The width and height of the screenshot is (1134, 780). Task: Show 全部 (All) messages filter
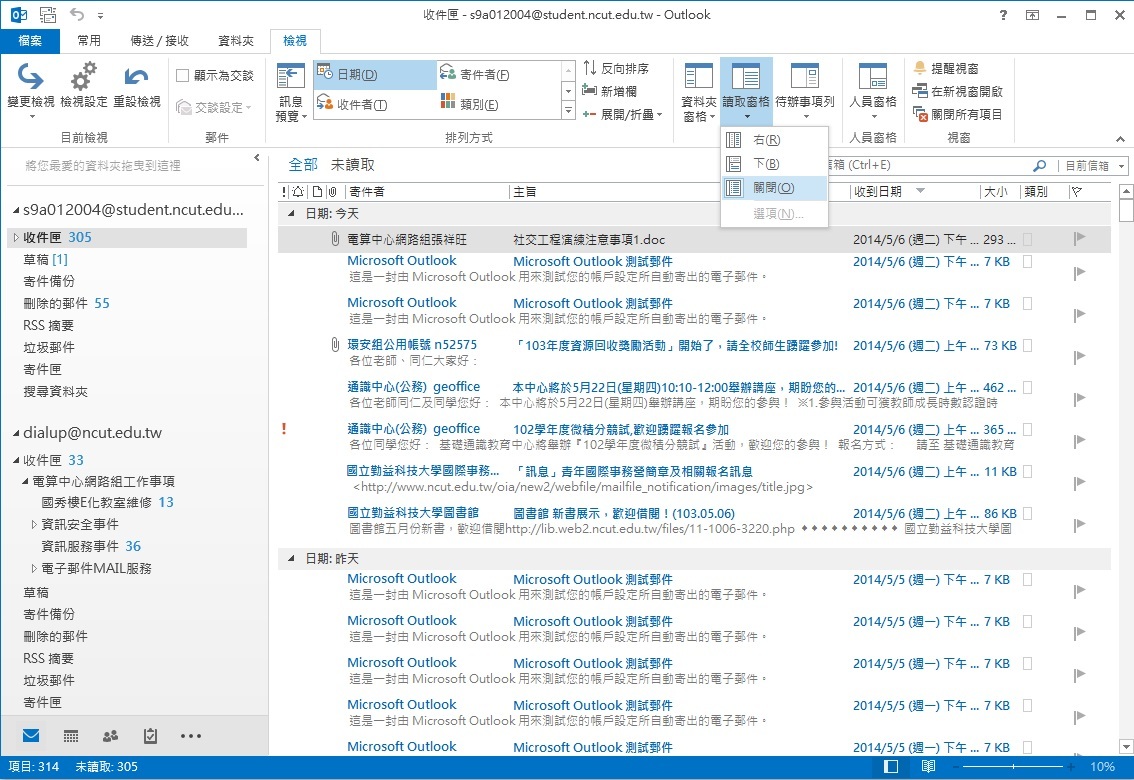point(303,165)
